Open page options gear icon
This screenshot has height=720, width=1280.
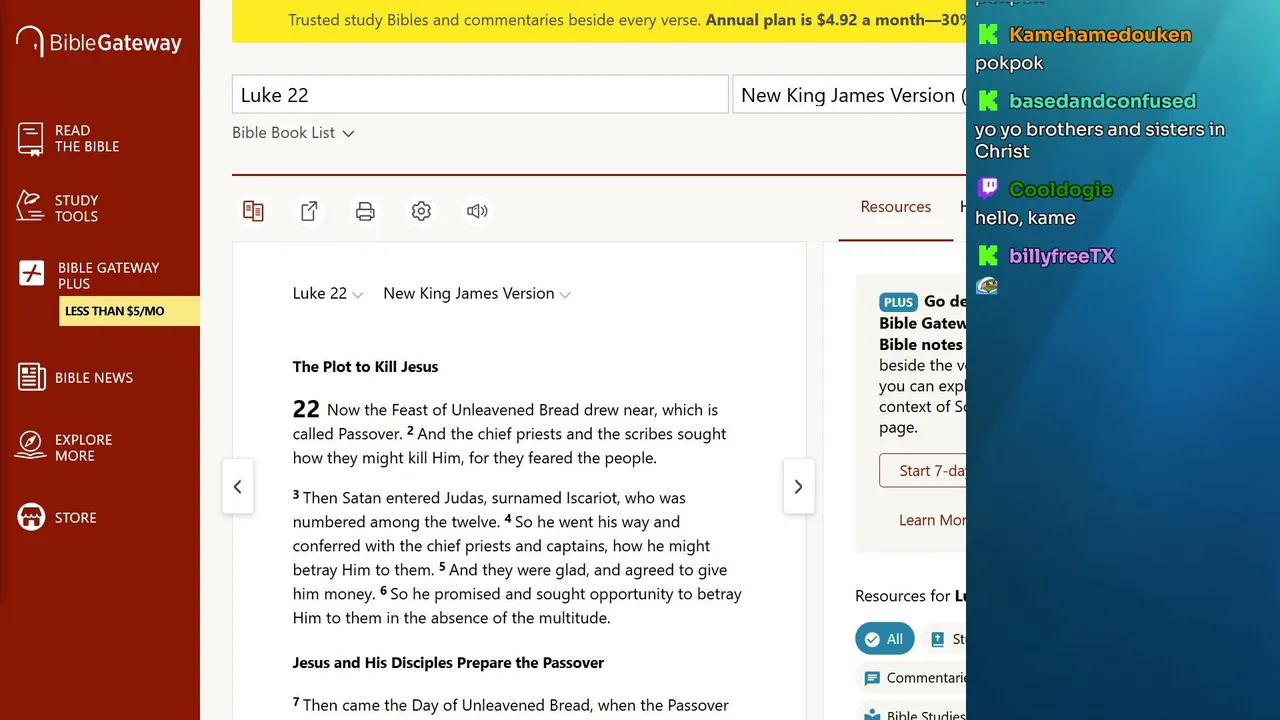click(x=421, y=211)
